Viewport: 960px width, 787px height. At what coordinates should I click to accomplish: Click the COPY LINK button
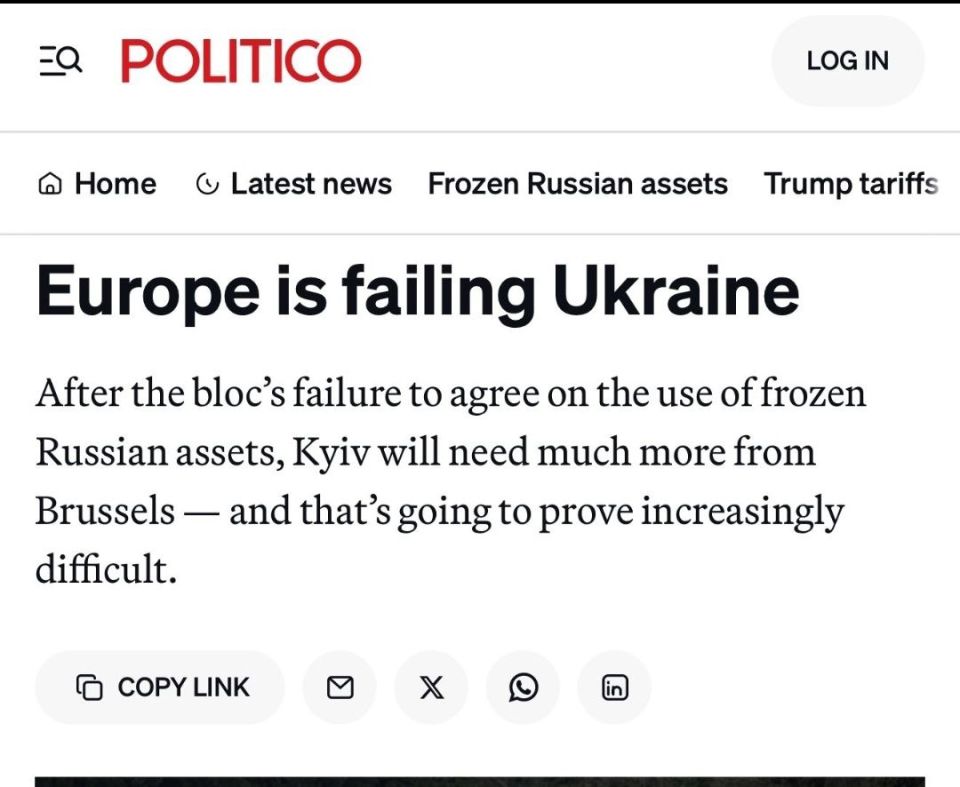pyautogui.click(x=160, y=687)
